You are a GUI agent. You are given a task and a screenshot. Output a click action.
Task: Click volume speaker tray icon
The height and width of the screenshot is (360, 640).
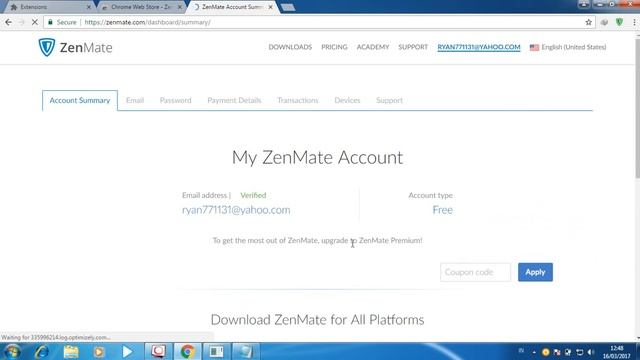click(591, 352)
